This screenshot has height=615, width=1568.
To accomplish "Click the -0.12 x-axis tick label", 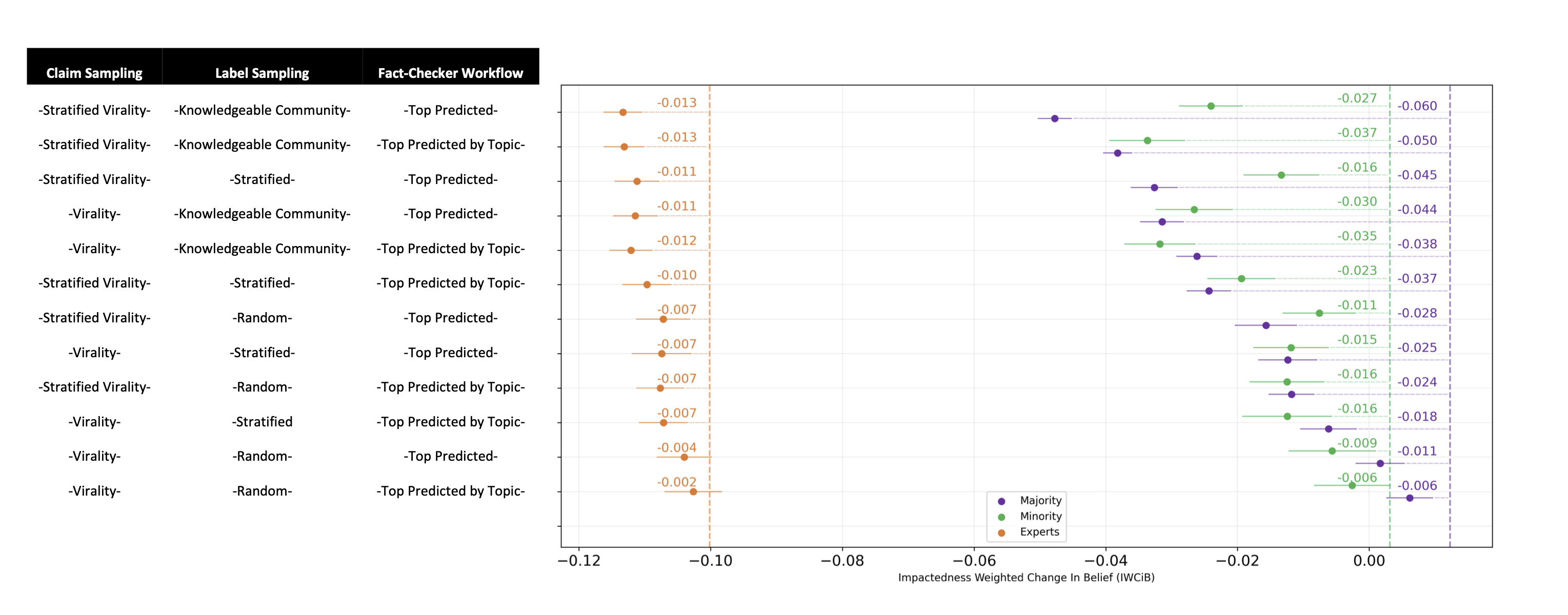I will [579, 560].
